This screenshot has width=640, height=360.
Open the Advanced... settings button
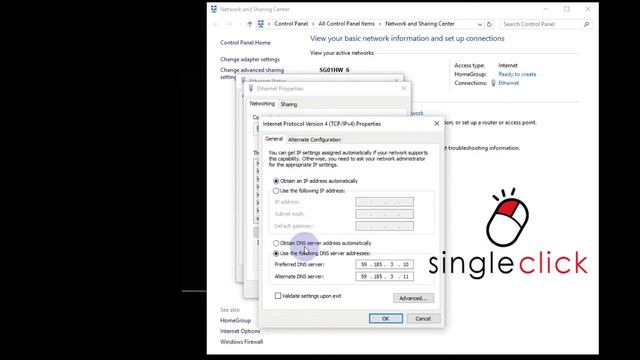[413, 298]
